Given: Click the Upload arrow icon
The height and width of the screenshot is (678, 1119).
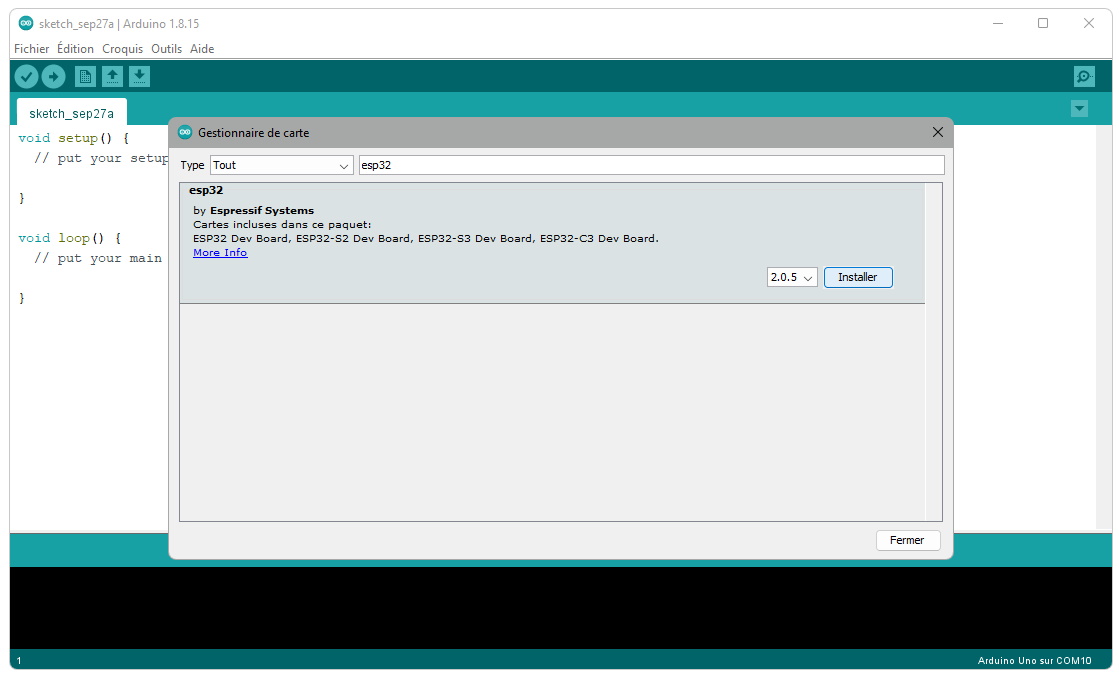Looking at the screenshot, I should [x=53, y=76].
